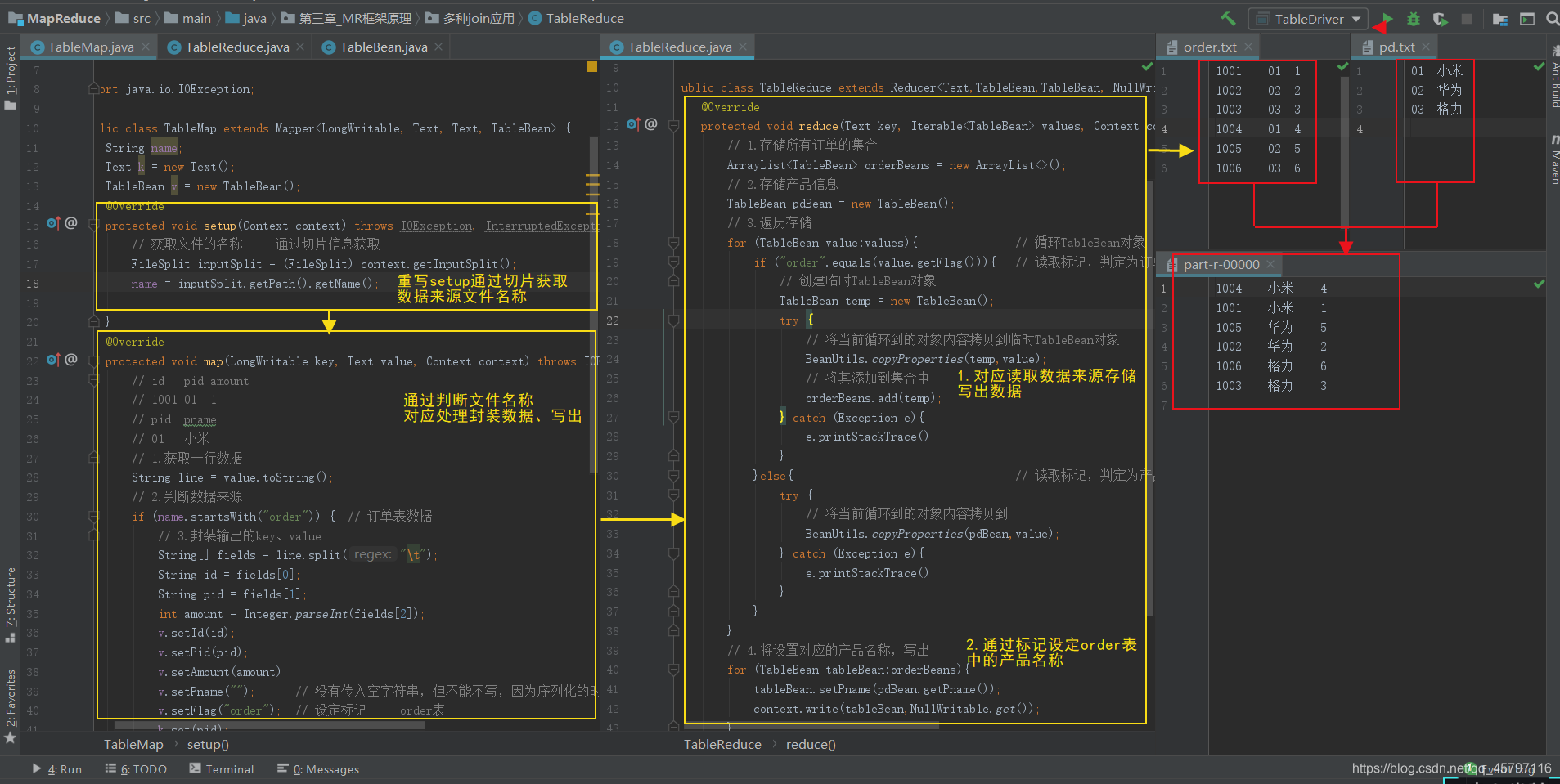The width and height of the screenshot is (1560, 784).
Task: Click the green hammer Build Project icon
Action: [x=1228, y=18]
